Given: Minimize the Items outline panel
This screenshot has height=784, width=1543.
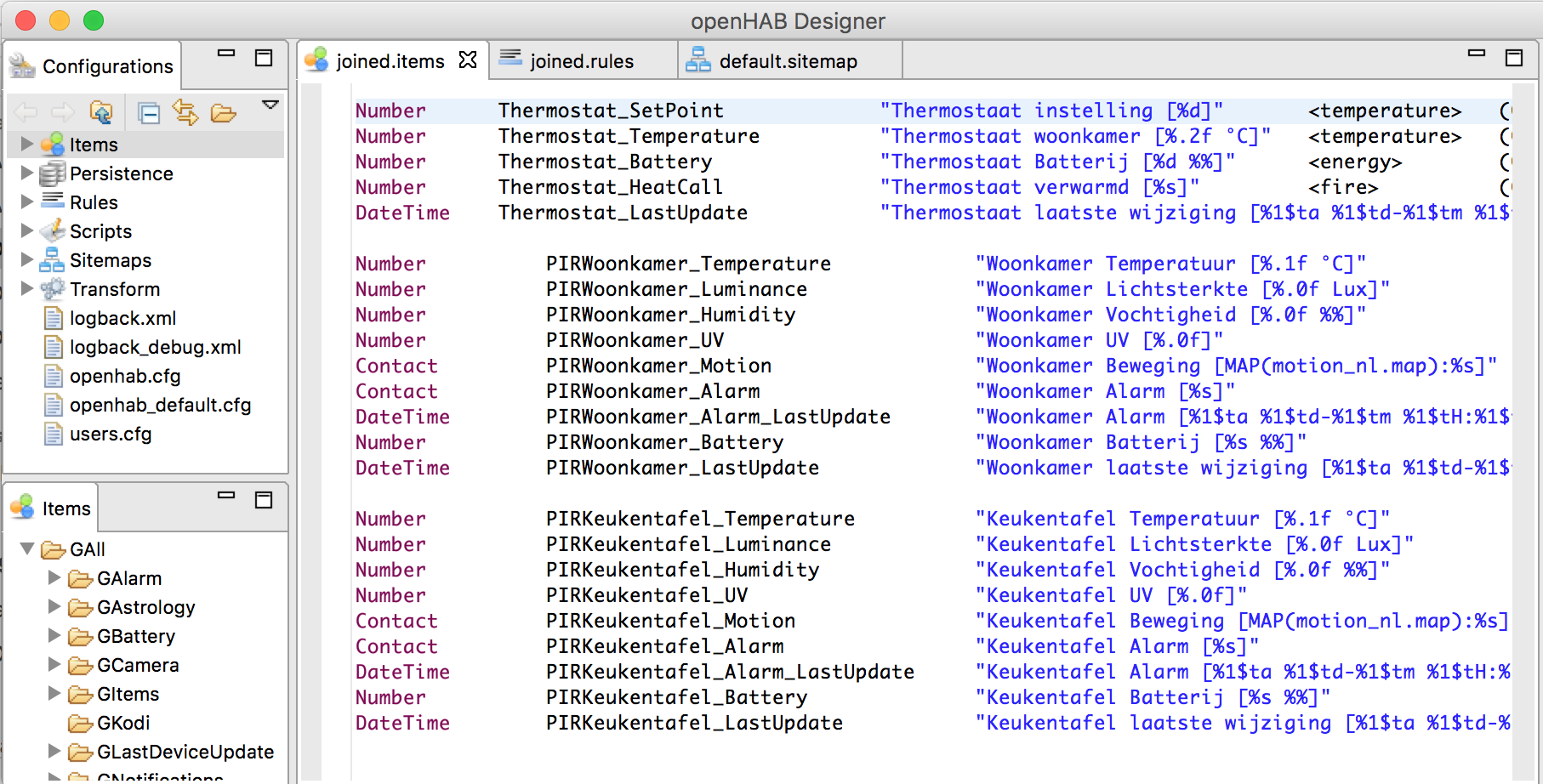Looking at the screenshot, I should click(226, 496).
